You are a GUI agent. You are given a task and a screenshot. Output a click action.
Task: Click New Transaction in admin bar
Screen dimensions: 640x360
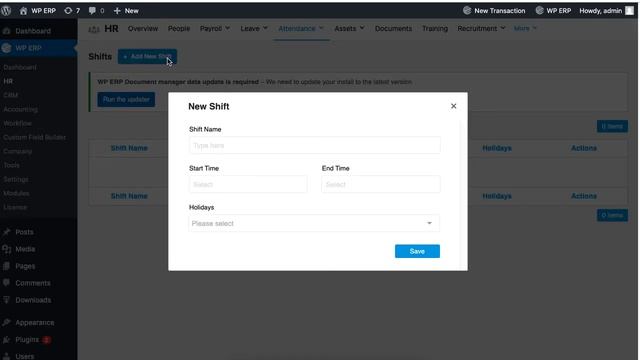(494, 11)
